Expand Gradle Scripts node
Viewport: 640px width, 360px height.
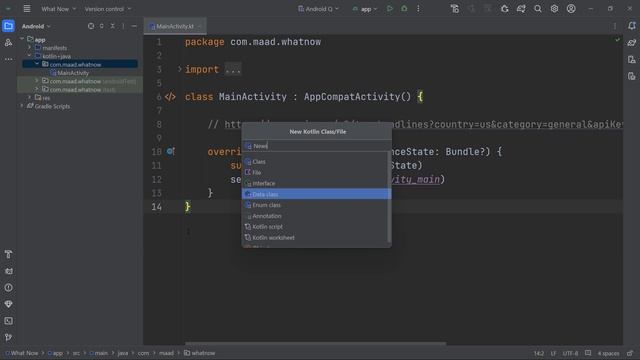click(22, 106)
